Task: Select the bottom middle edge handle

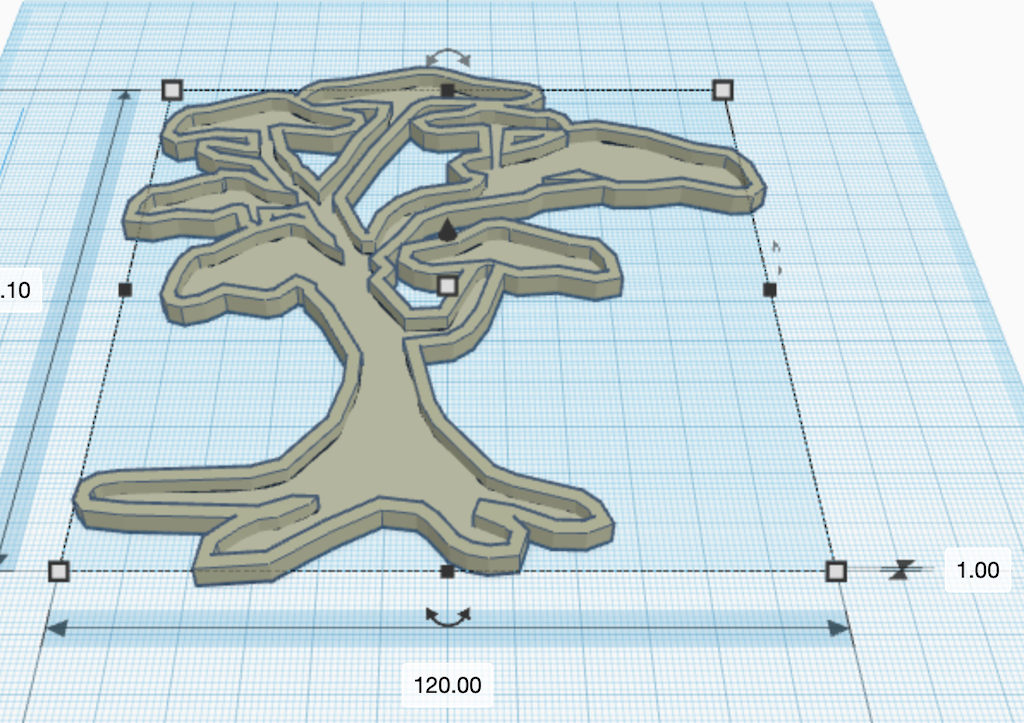Action: pos(448,571)
